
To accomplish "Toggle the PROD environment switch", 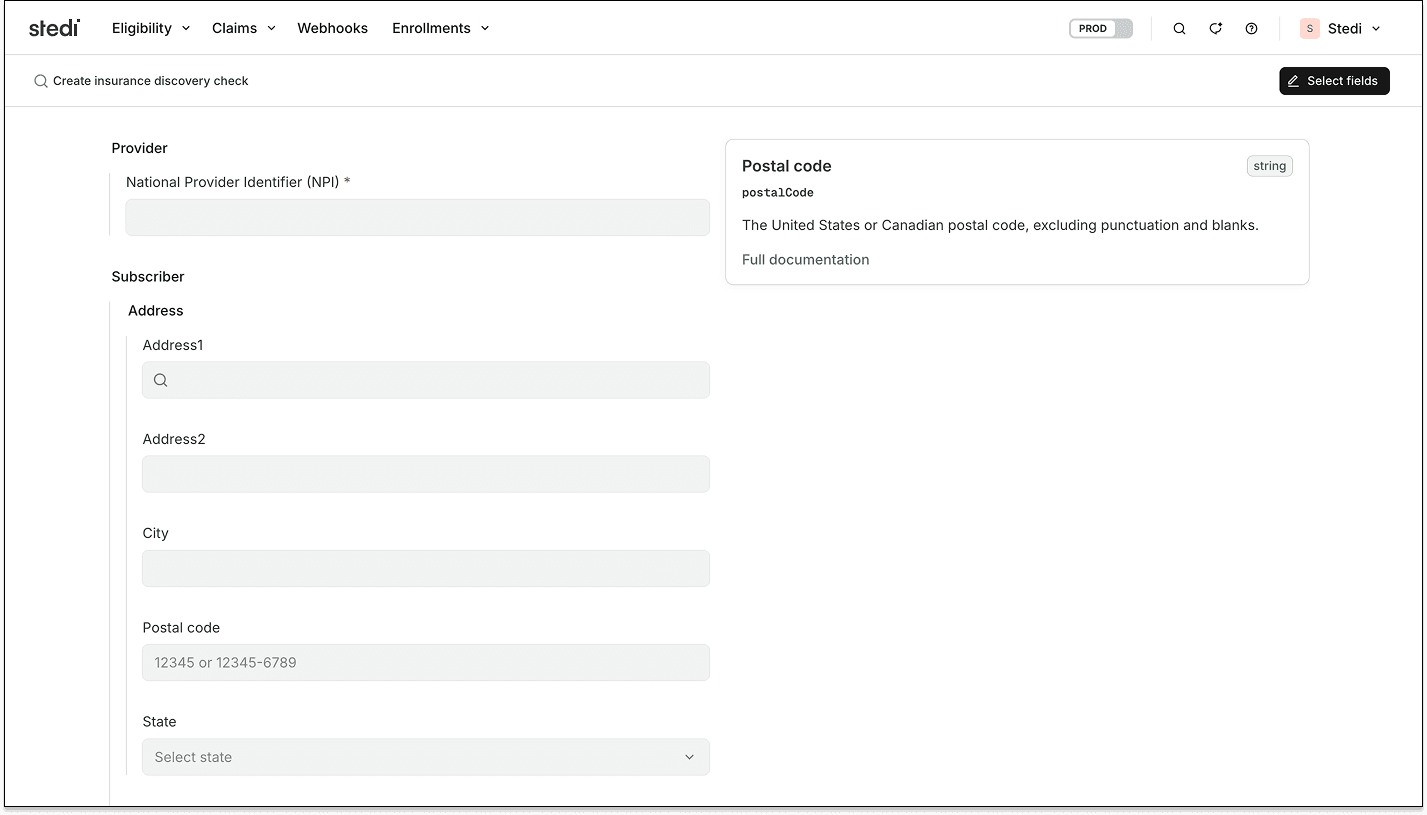I will click(1101, 29).
